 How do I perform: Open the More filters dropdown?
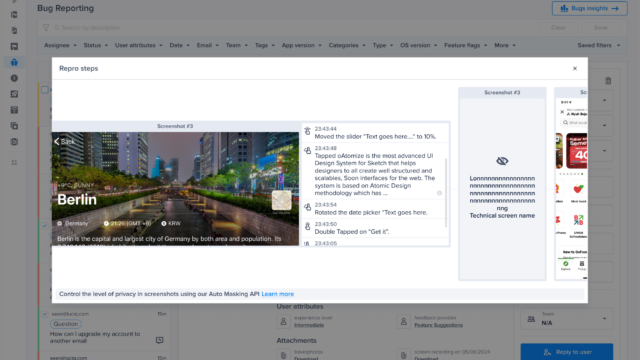[x=505, y=45]
